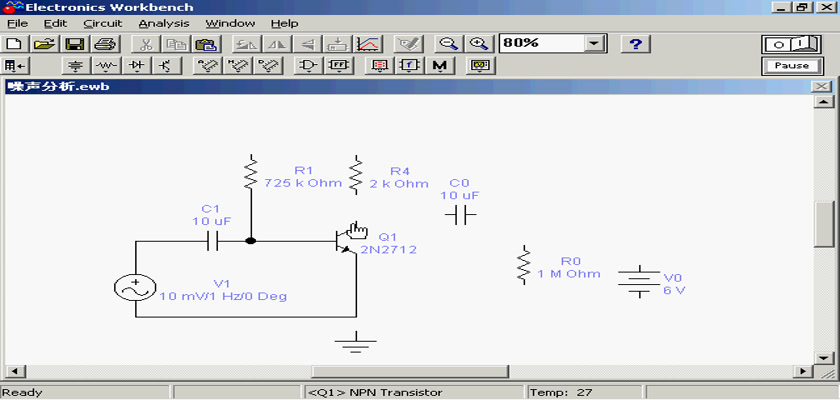Click the vertical scrollbar up arrow
Viewport: 840px width, 400px height.
823,102
